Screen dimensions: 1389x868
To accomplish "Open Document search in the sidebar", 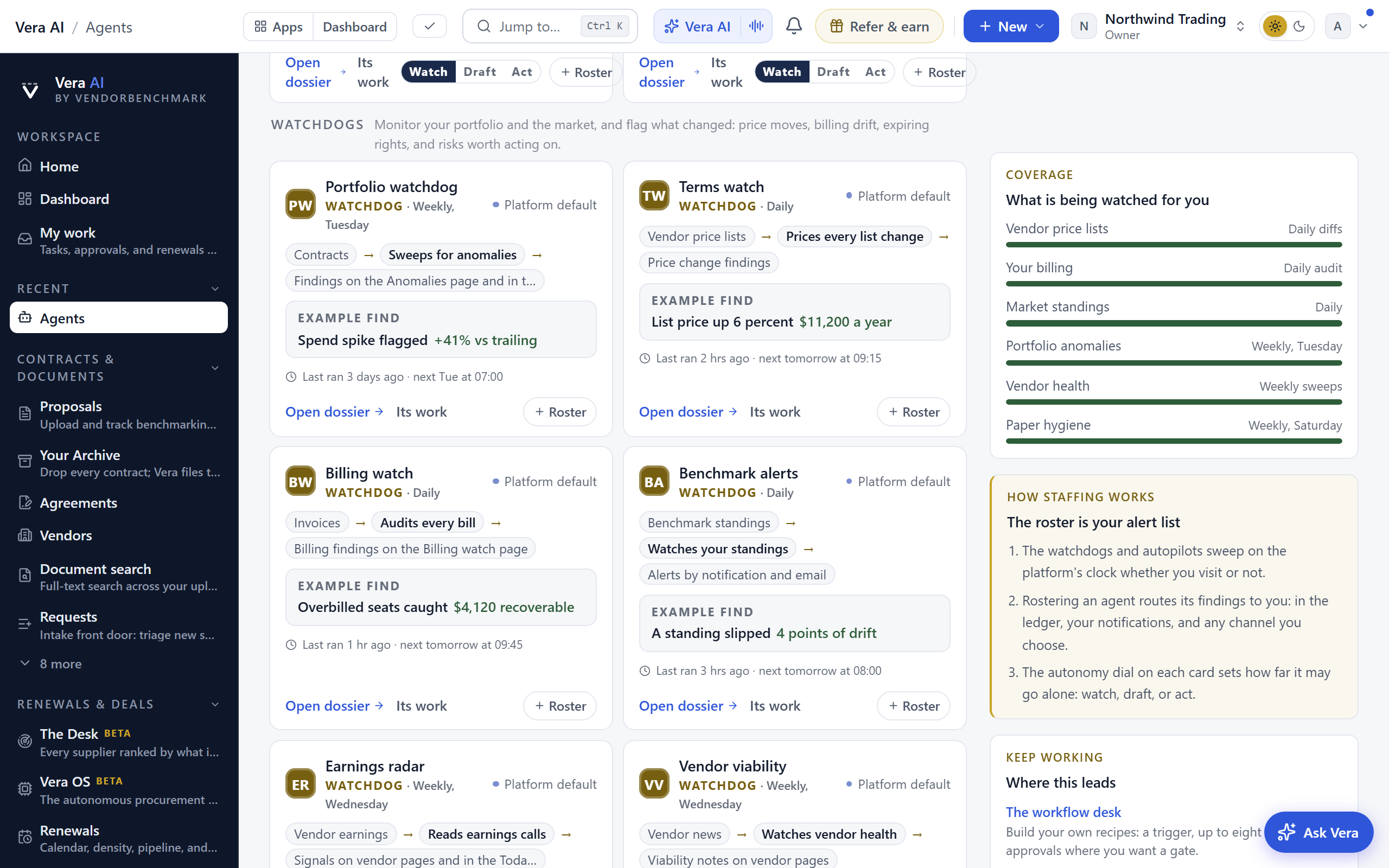I will pyautogui.click(x=119, y=577).
